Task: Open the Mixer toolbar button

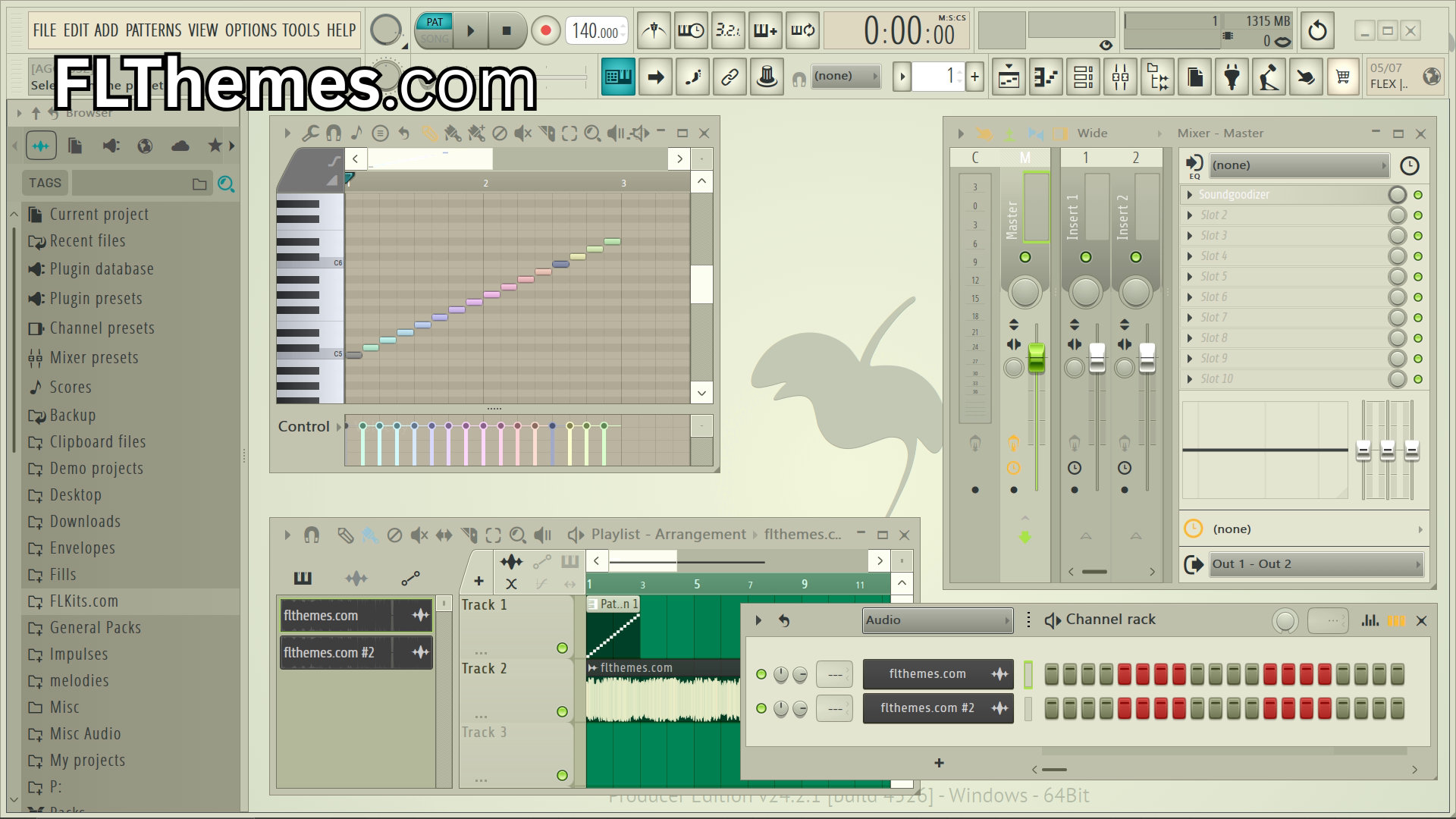Action: [1121, 77]
